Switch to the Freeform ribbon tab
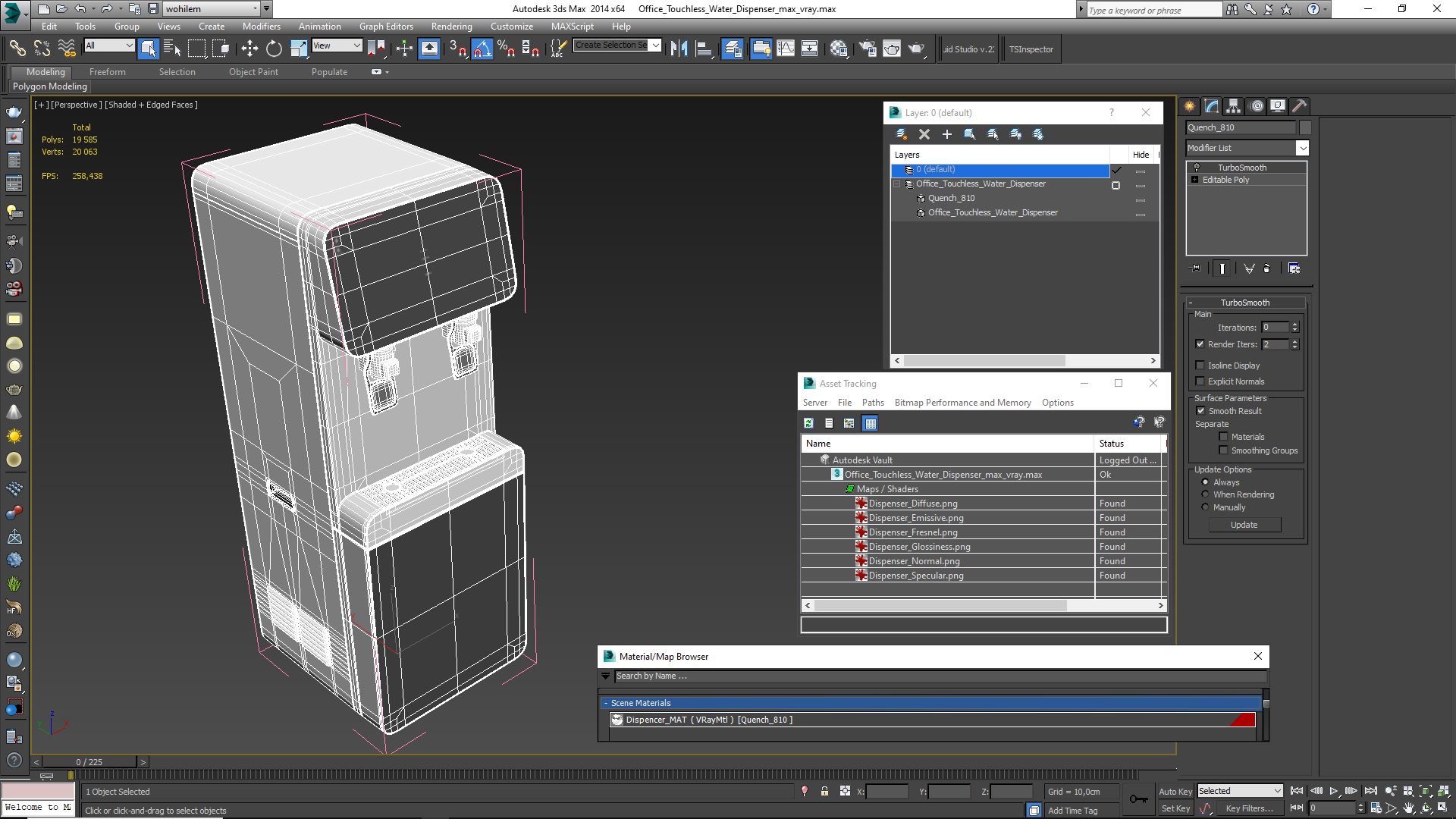The height and width of the screenshot is (819, 1456). pyautogui.click(x=107, y=71)
